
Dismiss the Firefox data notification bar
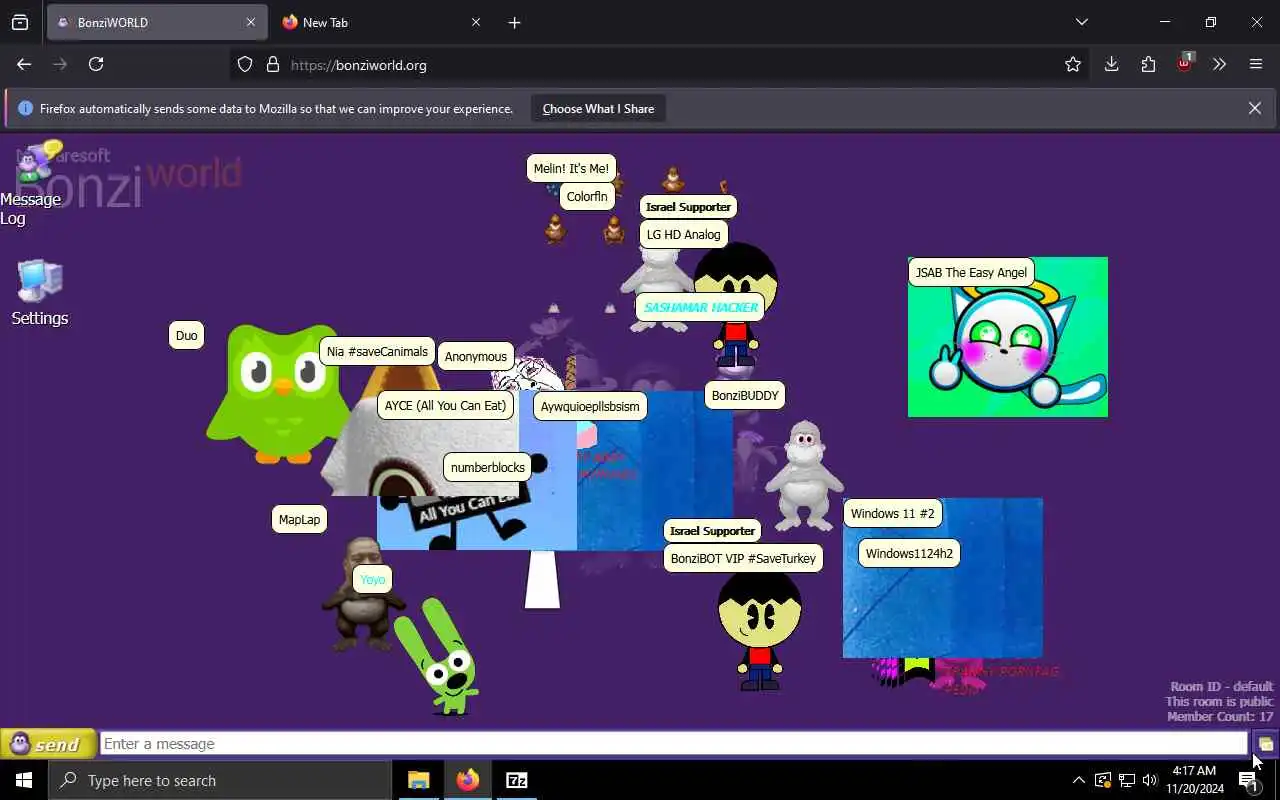point(1255,108)
